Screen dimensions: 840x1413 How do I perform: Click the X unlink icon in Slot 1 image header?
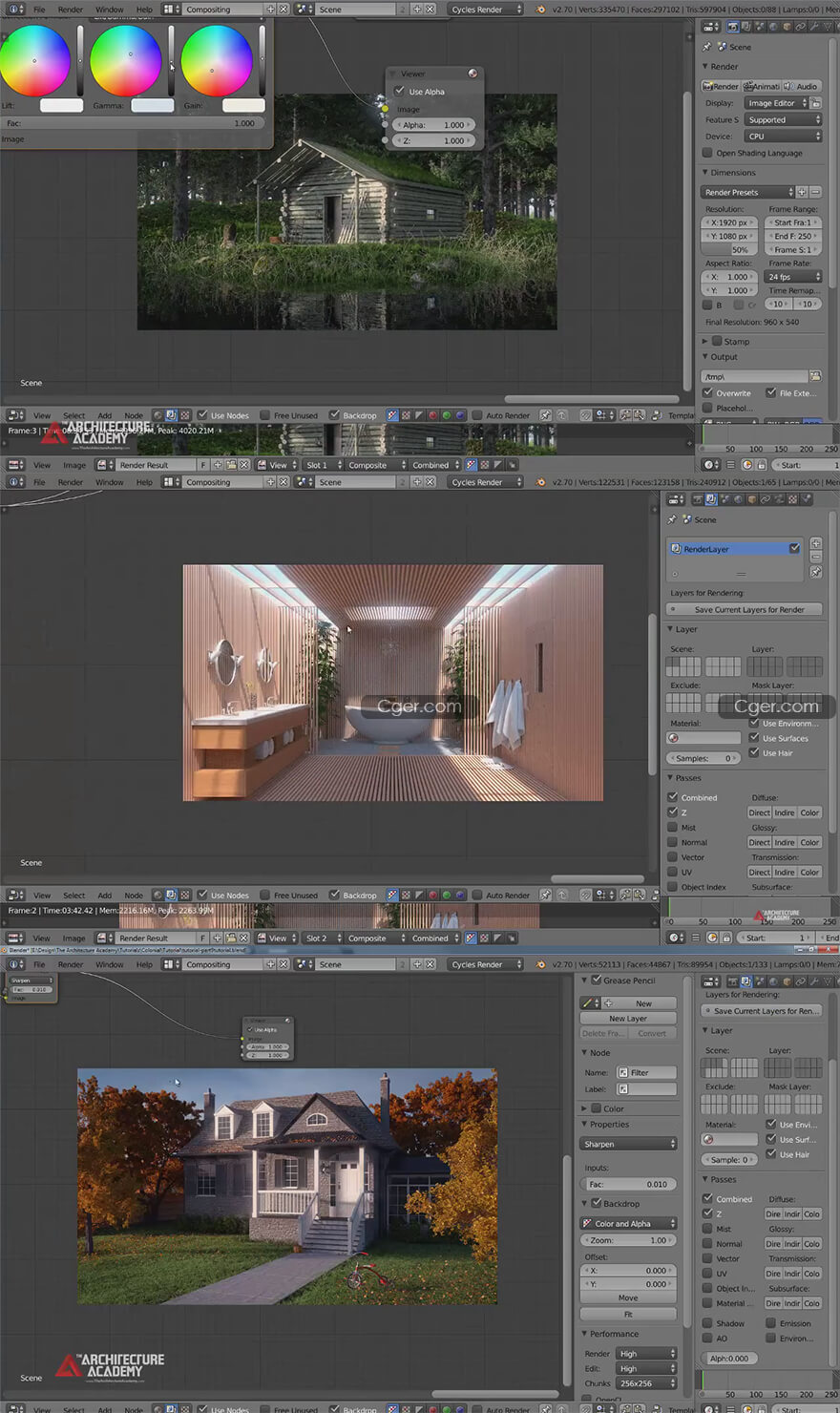point(244,465)
